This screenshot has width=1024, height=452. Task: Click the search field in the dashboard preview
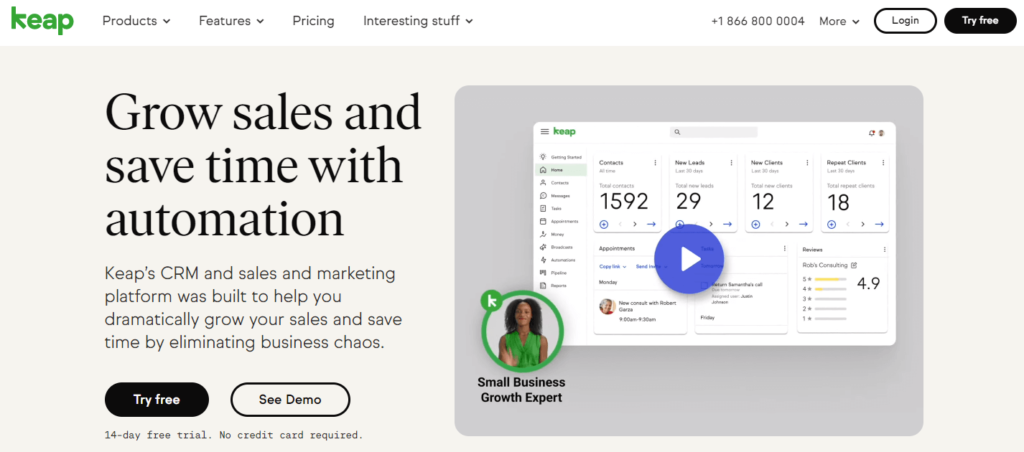714,132
